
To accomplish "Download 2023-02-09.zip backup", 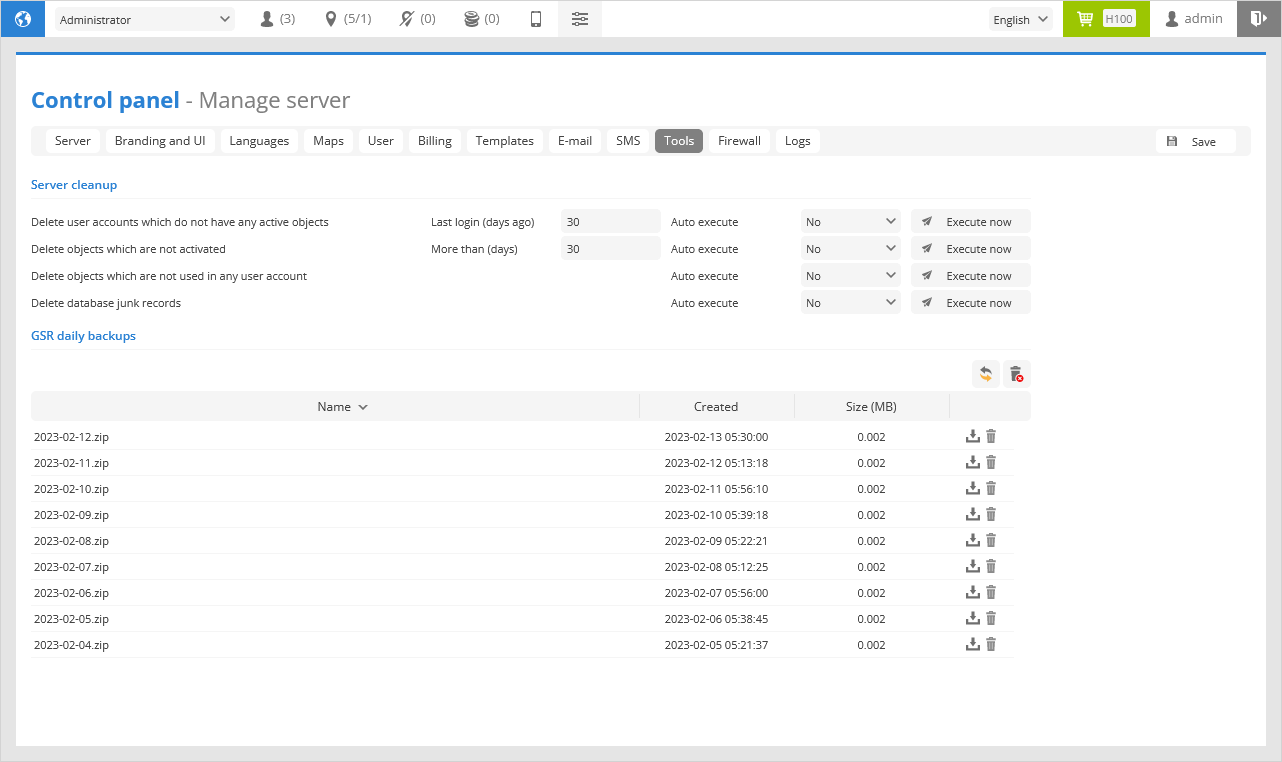I will click(x=972, y=514).
